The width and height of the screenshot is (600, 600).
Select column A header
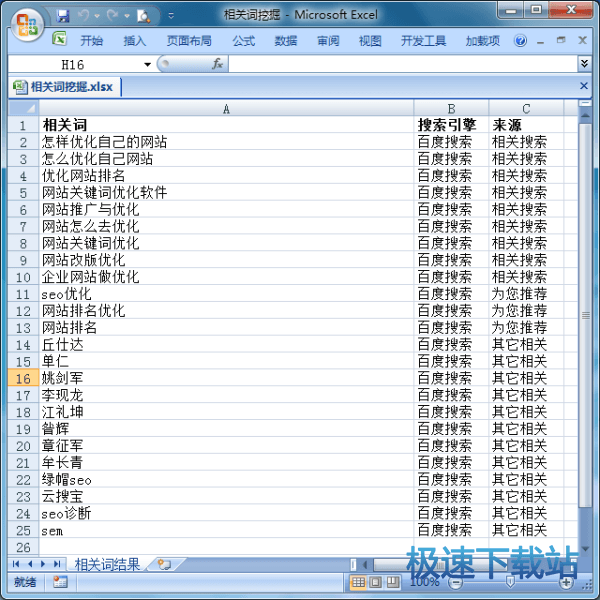(x=226, y=109)
